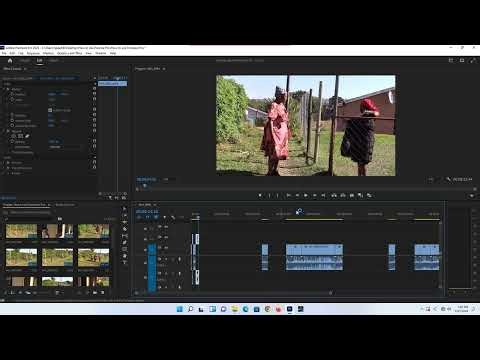Click Add Marker in Program Monitor controls
Image resolution: width=480 pixels, height=360 pixels.
point(260,196)
